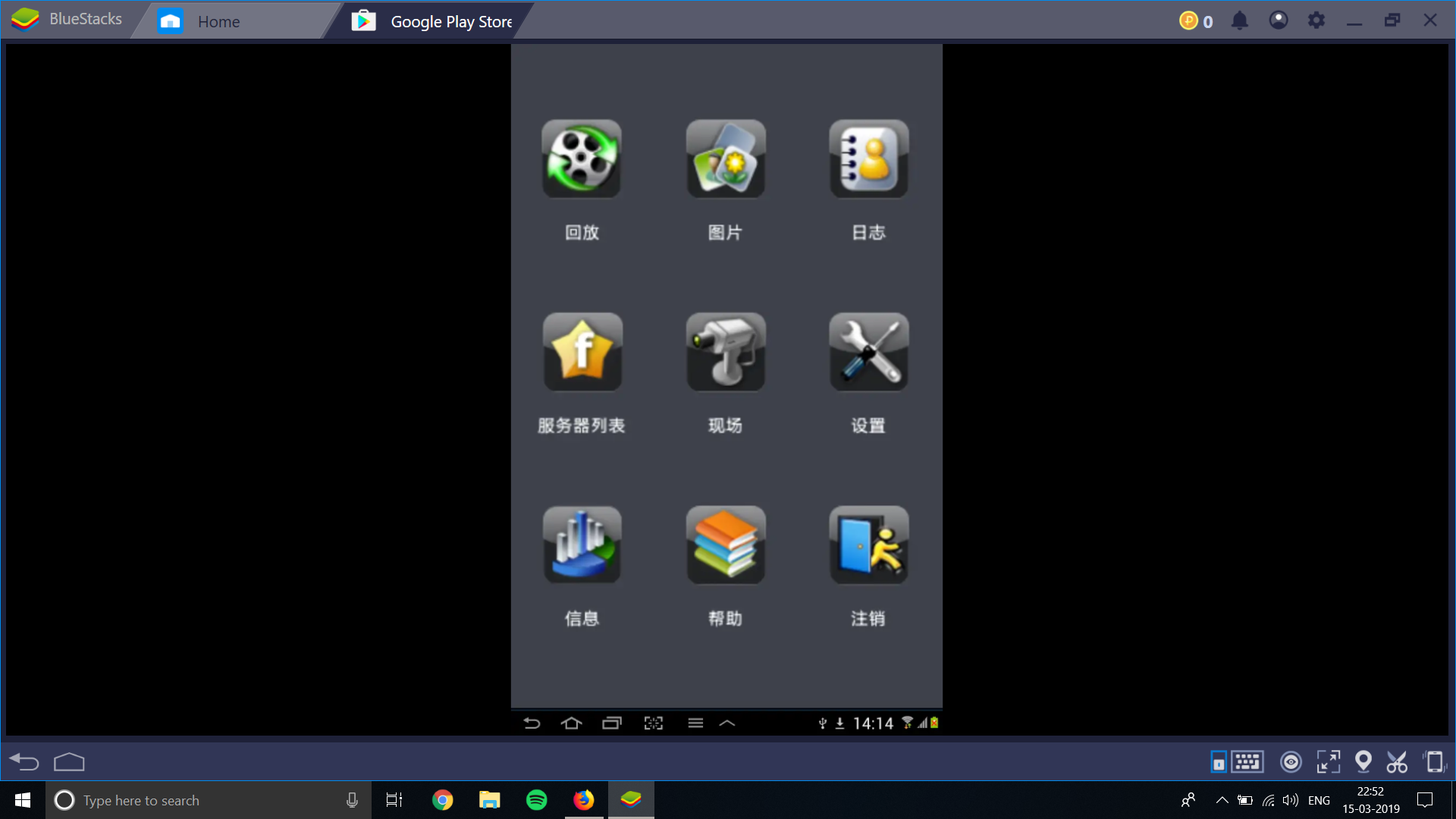Open the 服务器列表 server list star icon
The image size is (1456, 819).
[x=582, y=353]
